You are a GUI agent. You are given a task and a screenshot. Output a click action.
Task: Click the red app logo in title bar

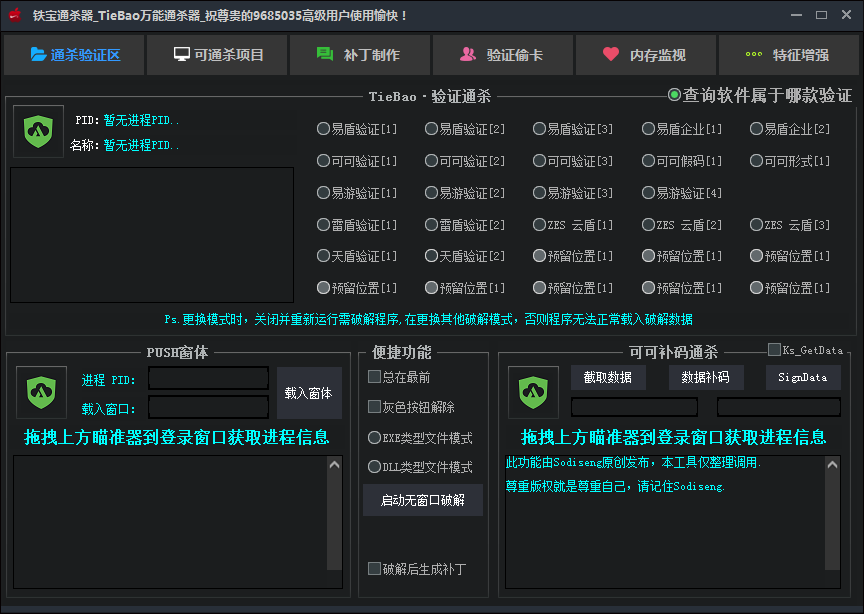tap(15, 15)
